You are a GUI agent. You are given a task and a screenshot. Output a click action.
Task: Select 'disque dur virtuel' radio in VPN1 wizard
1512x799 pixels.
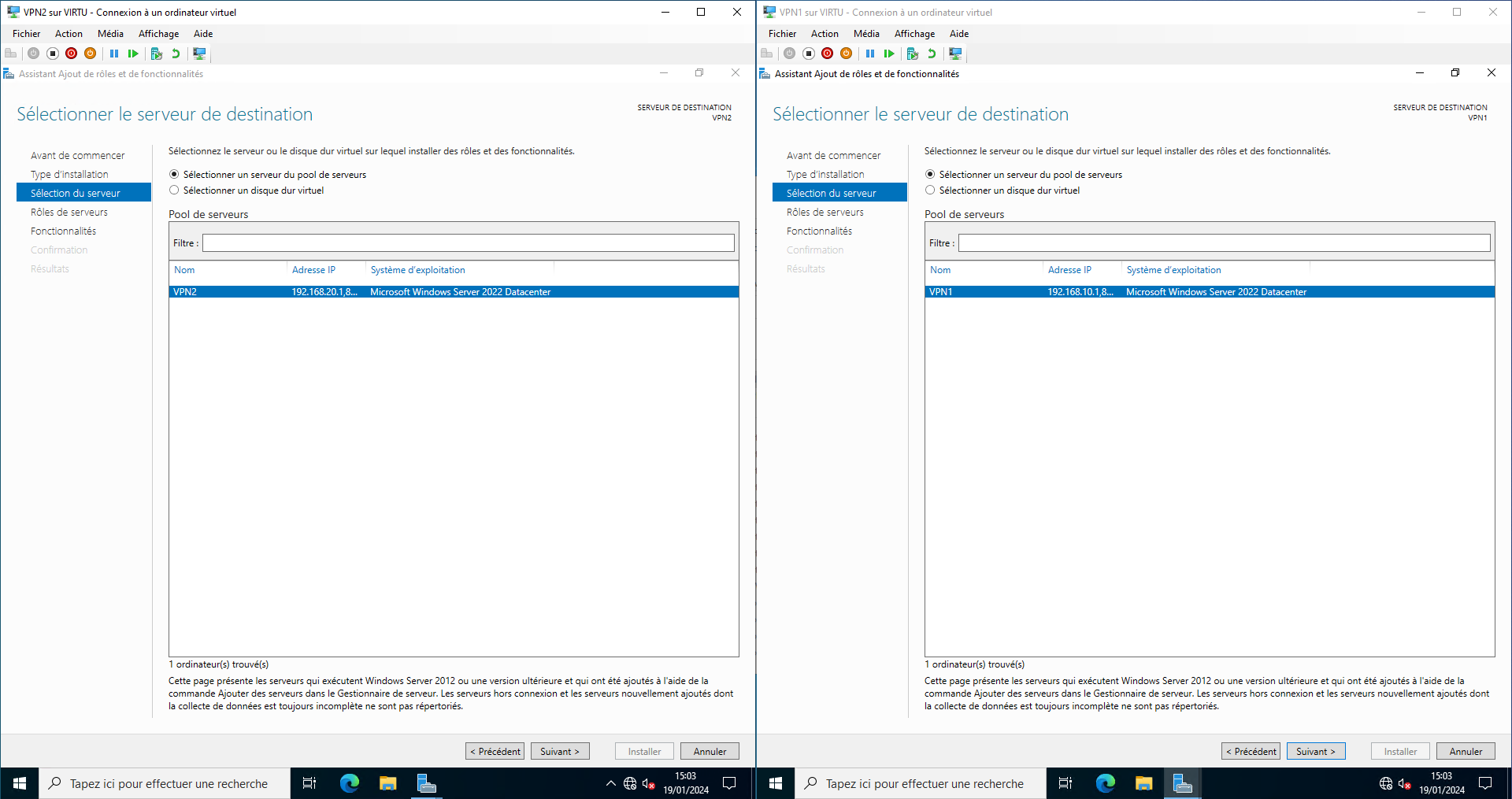click(x=930, y=191)
